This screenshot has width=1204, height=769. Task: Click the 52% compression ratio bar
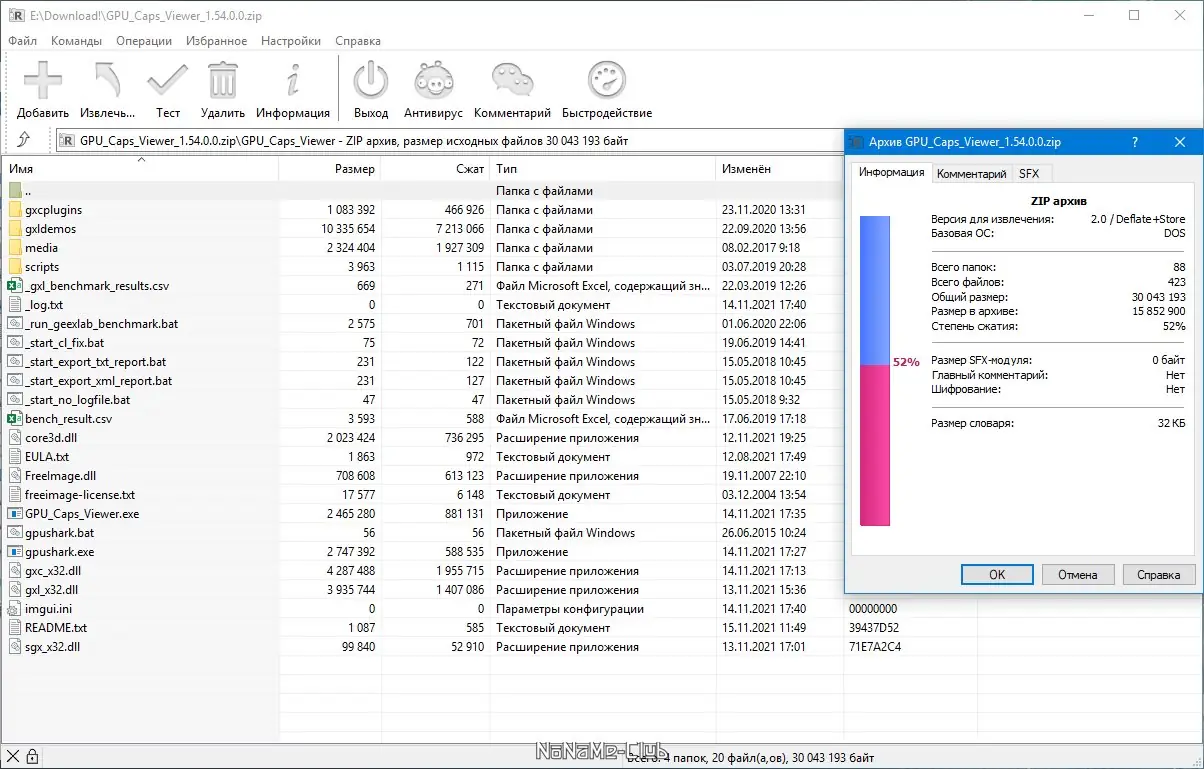pyautogui.click(x=875, y=370)
